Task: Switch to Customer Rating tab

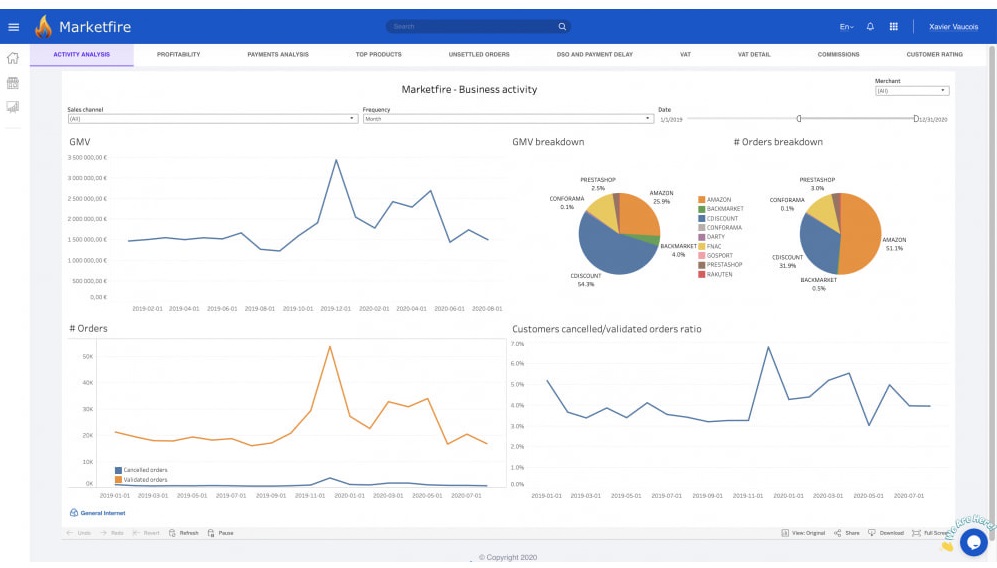Action: click(x=934, y=55)
